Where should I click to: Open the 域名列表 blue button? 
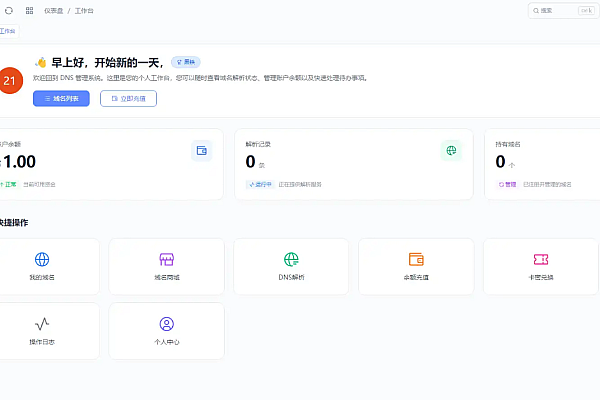click(61, 98)
